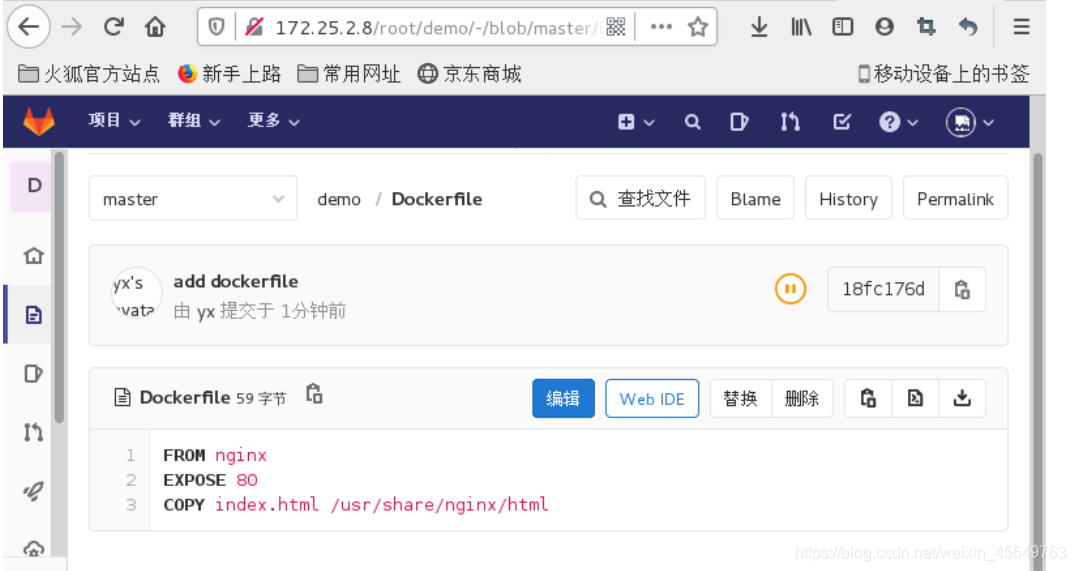Image resolution: width=1076 pixels, height=571 pixels.
Task: Open the demo breadcrumb link
Action: tap(339, 199)
